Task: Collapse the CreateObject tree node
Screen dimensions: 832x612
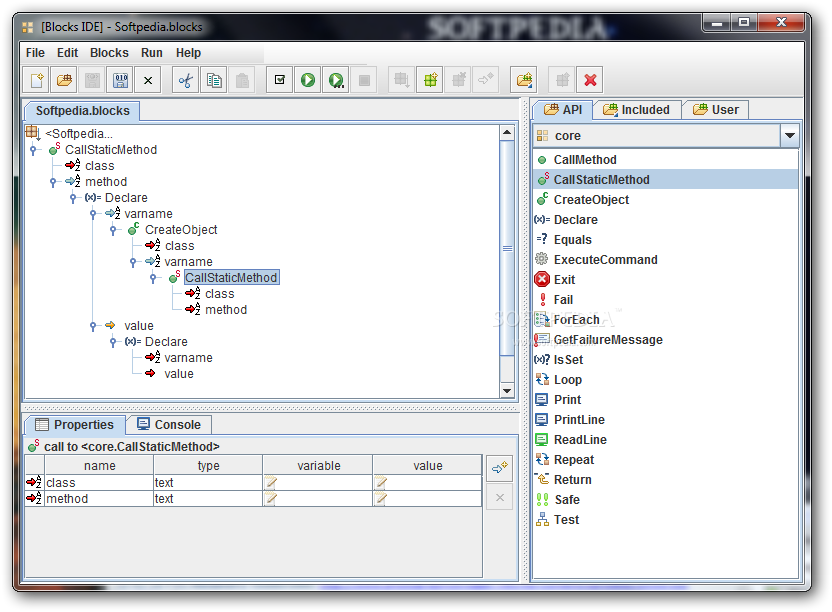Action: 113,230
